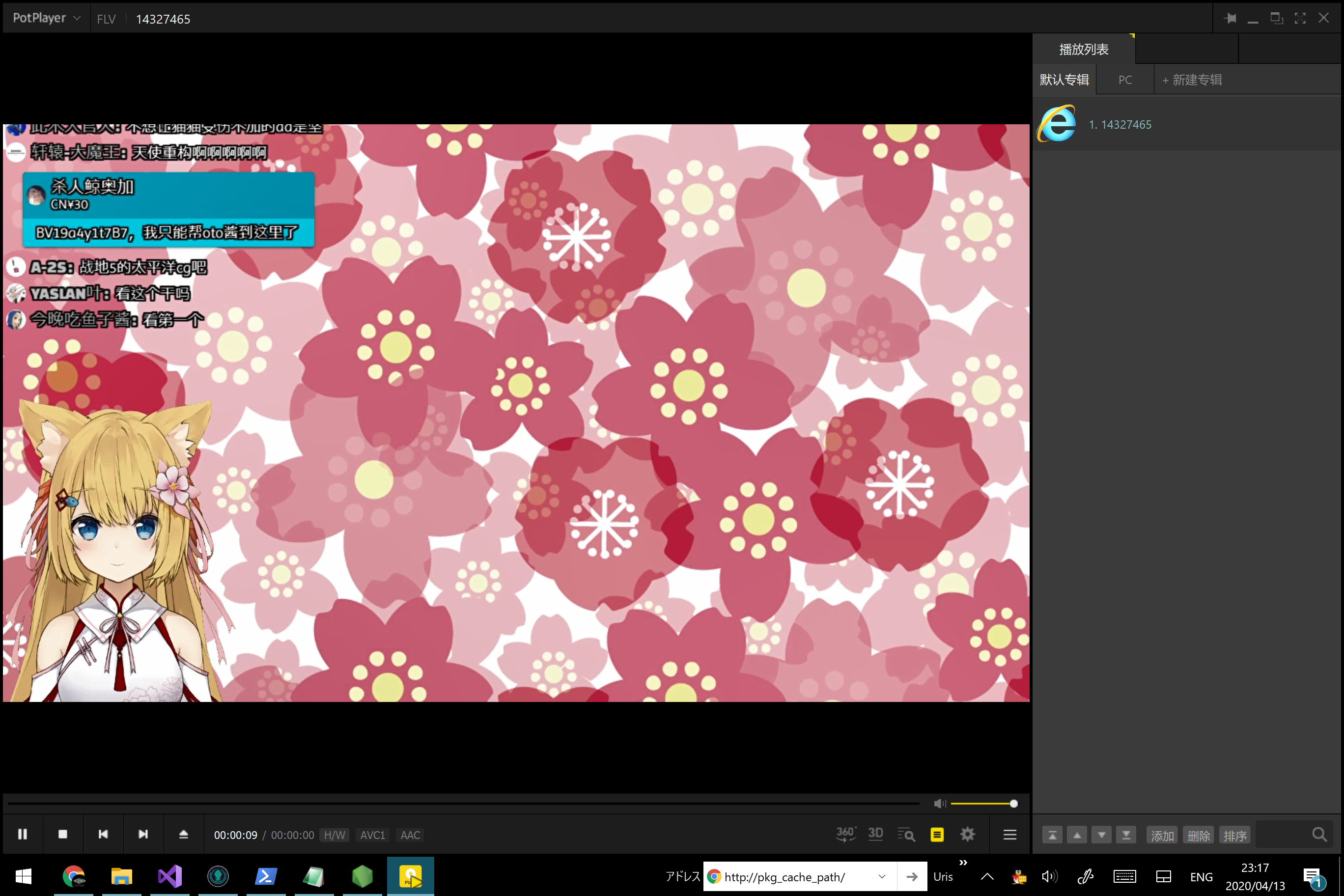Viewport: 1344px width, 896px height.
Task: Open the control panel gear icon
Action: (967, 835)
